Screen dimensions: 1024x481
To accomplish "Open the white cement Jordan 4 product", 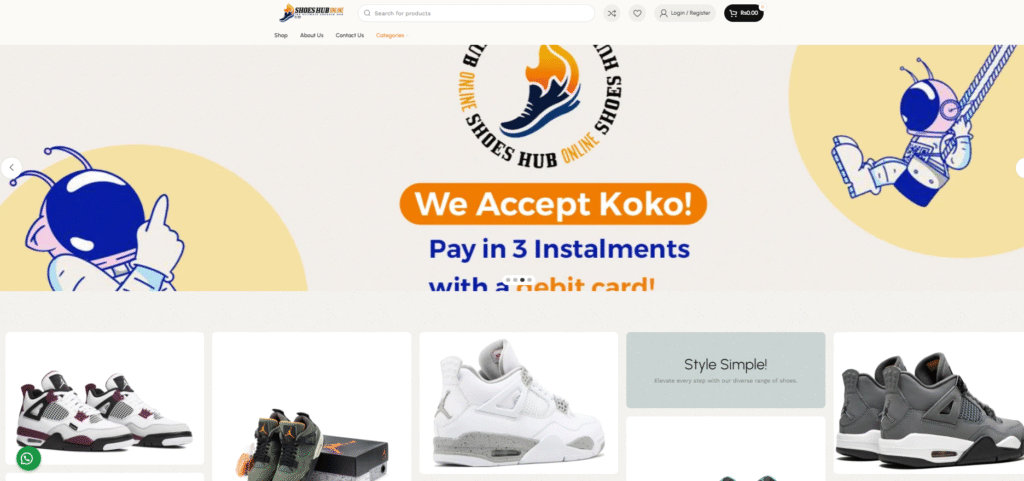I will [x=519, y=403].
